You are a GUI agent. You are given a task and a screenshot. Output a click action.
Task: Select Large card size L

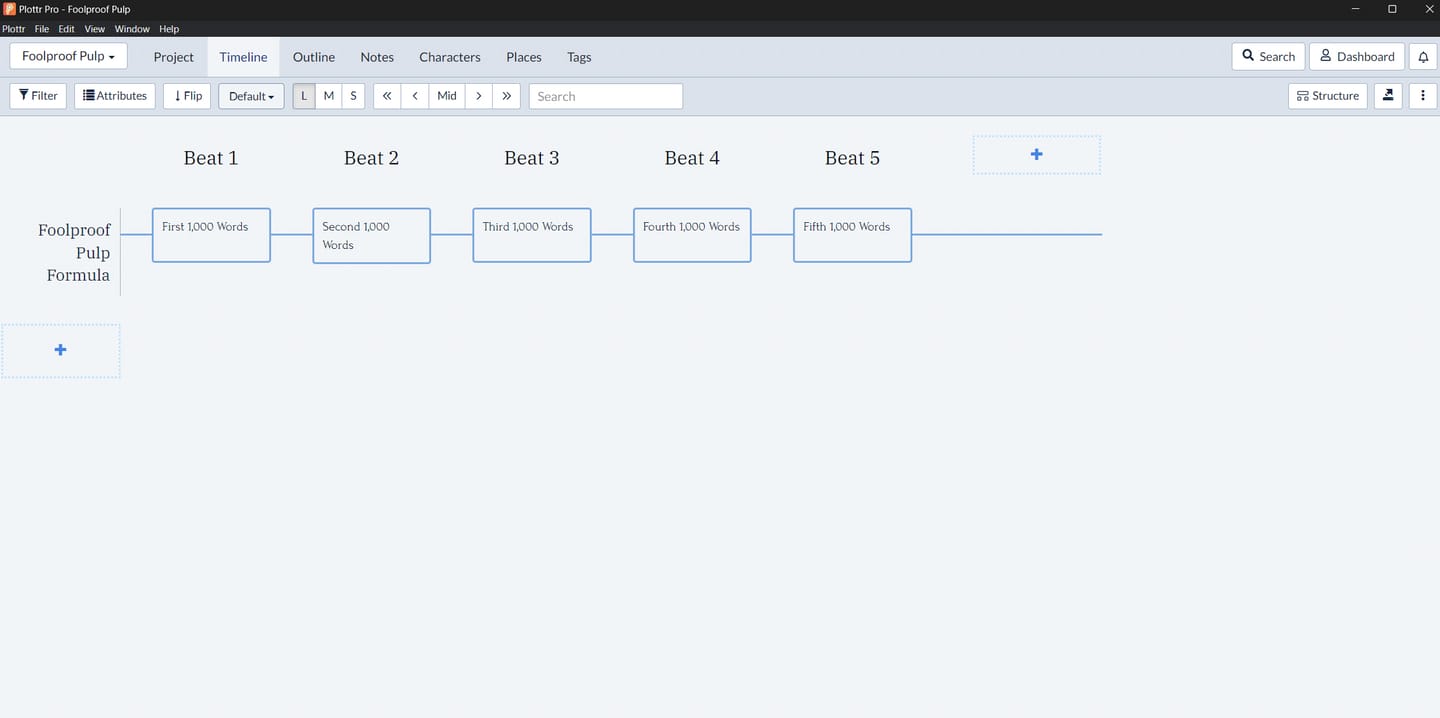point(304,96)
